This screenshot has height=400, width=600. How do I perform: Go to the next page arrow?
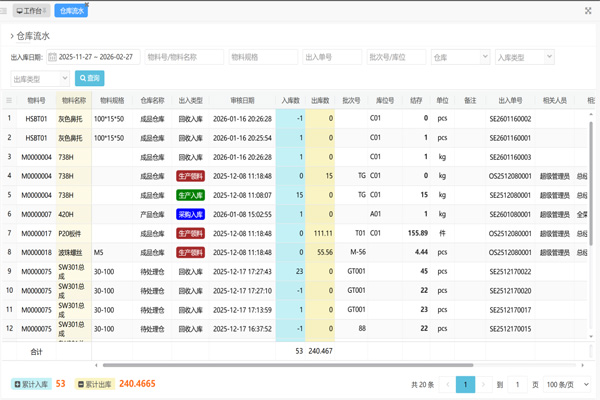(x=483, y=384)
